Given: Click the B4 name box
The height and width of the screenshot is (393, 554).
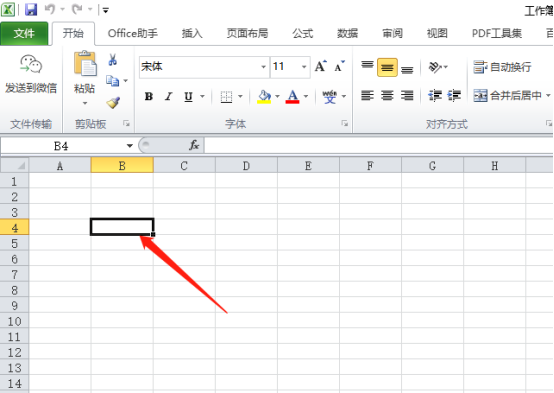Looking at the screenshot, I should [x=62, y=146].
